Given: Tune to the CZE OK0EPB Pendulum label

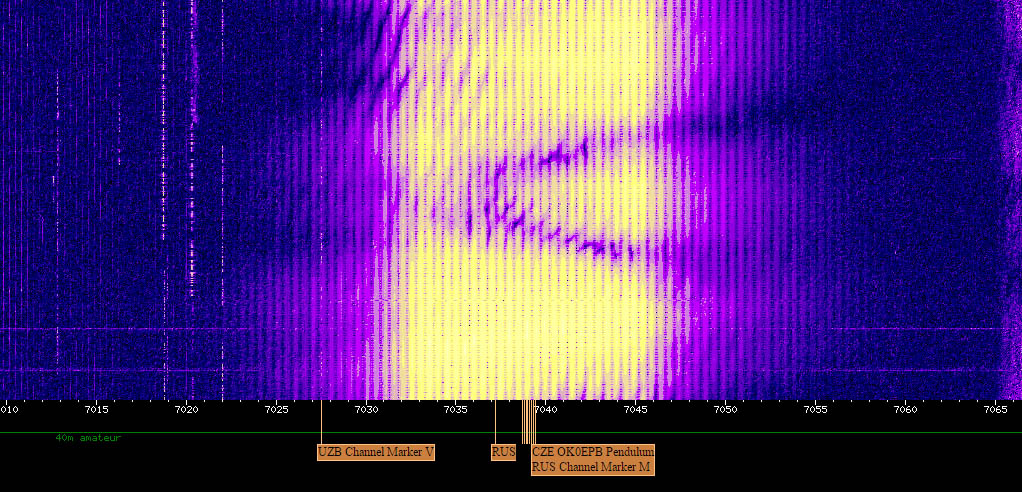Looking at the screenshot, I should (x=593, y=452).
